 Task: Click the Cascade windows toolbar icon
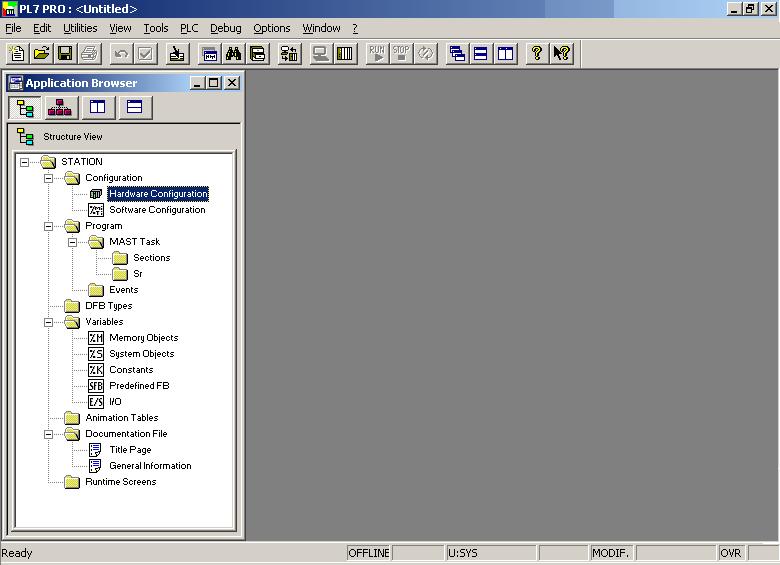pyautogui.click(x=457, y=53)
